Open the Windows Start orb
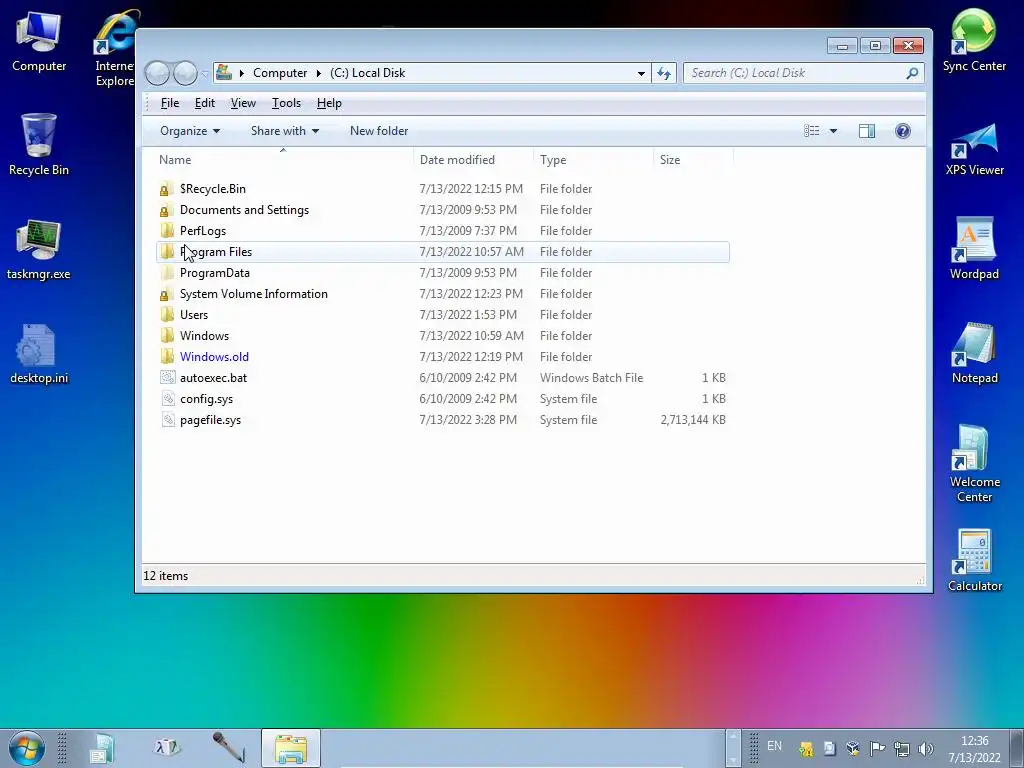The image size is (1024, 768). click(26, 748)
